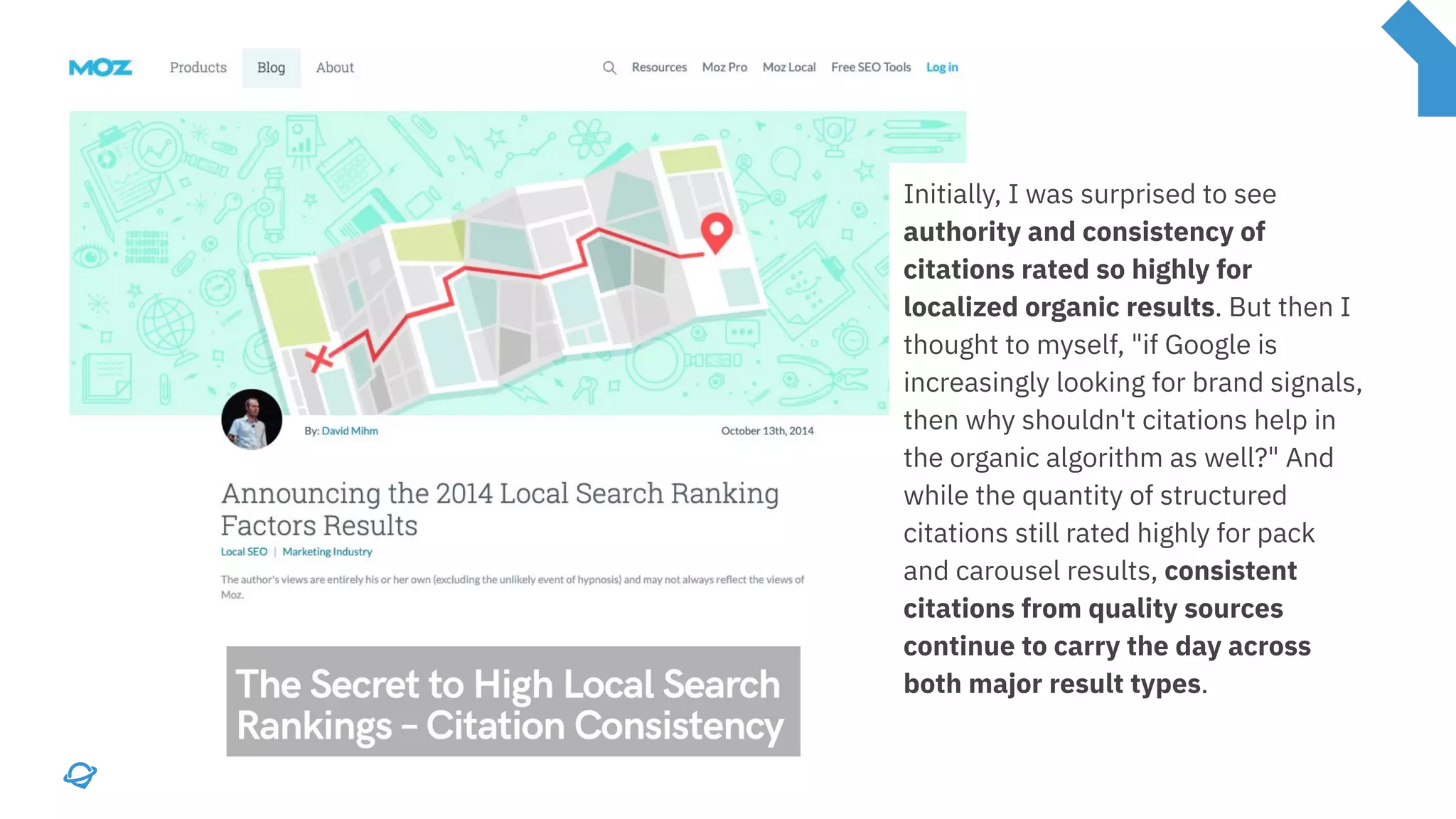
Task: Click the article title Announcing the 2014 Local Search Ranking Factors
Action: click(x=500, y=509)
